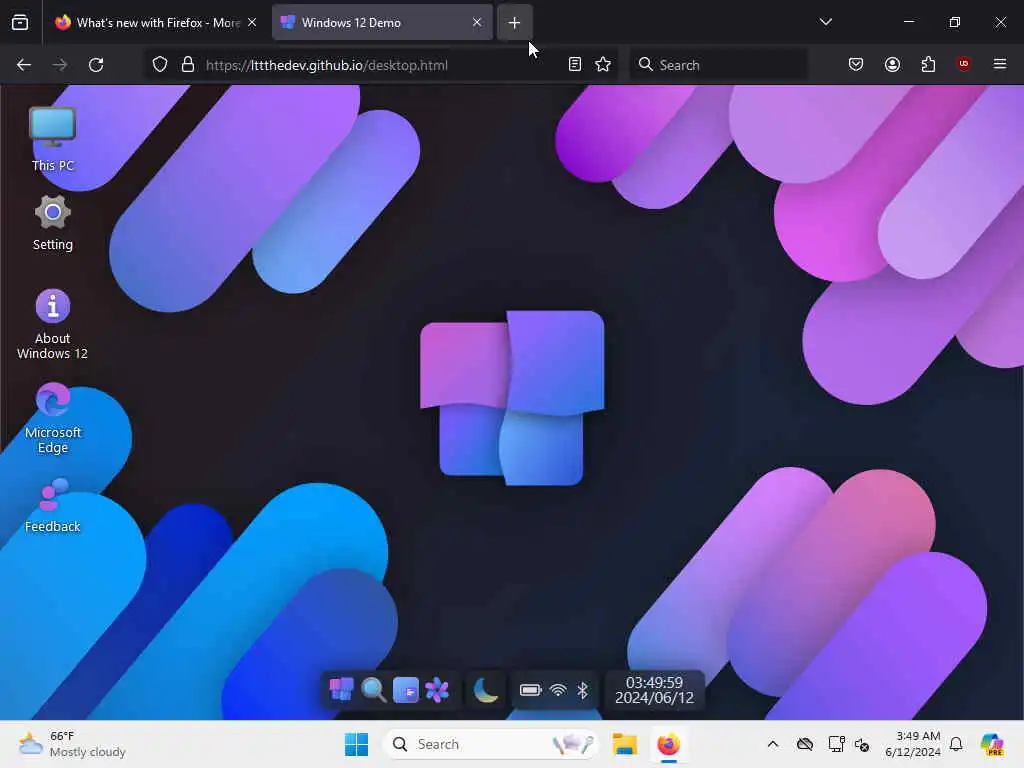1024x768 pixels.
Task: Click the site security padlock icon
Action: click(x=188, y=65)
